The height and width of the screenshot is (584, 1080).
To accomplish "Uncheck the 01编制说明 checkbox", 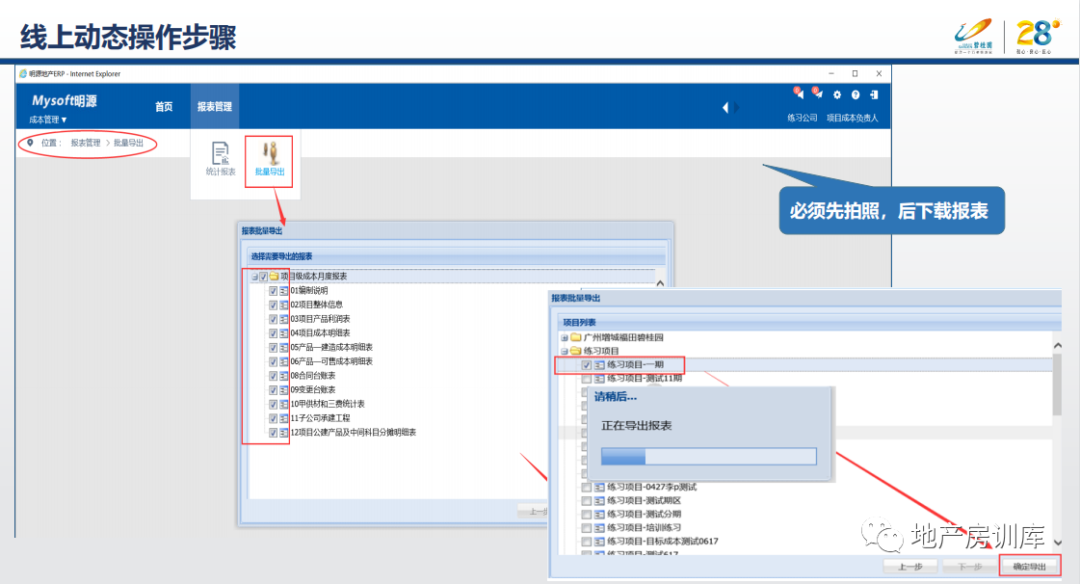I will pyautogui.click(x=273, y=291).
